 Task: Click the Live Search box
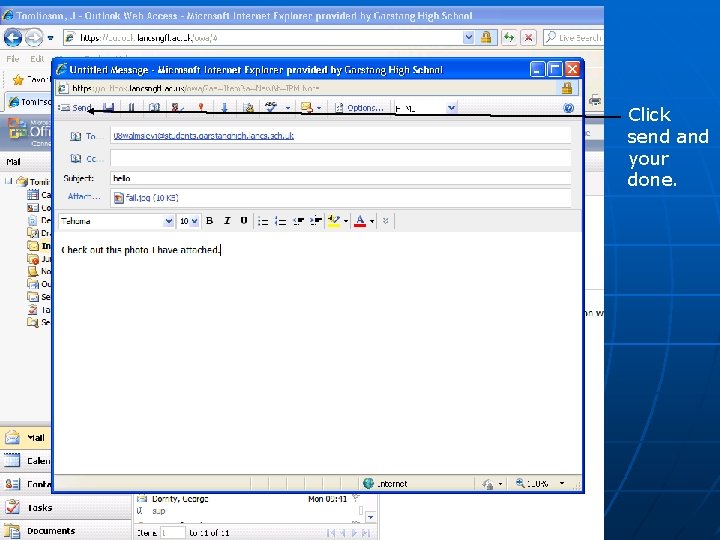coord(574,38)
